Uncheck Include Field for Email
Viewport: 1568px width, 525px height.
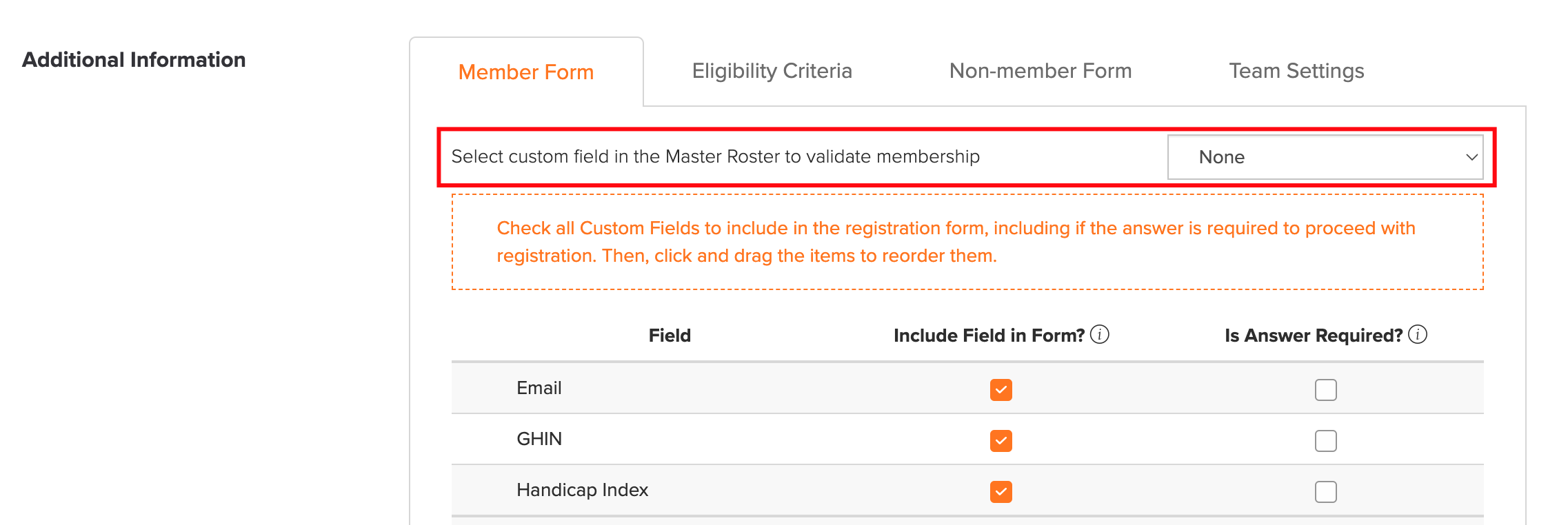point(1001,390)
